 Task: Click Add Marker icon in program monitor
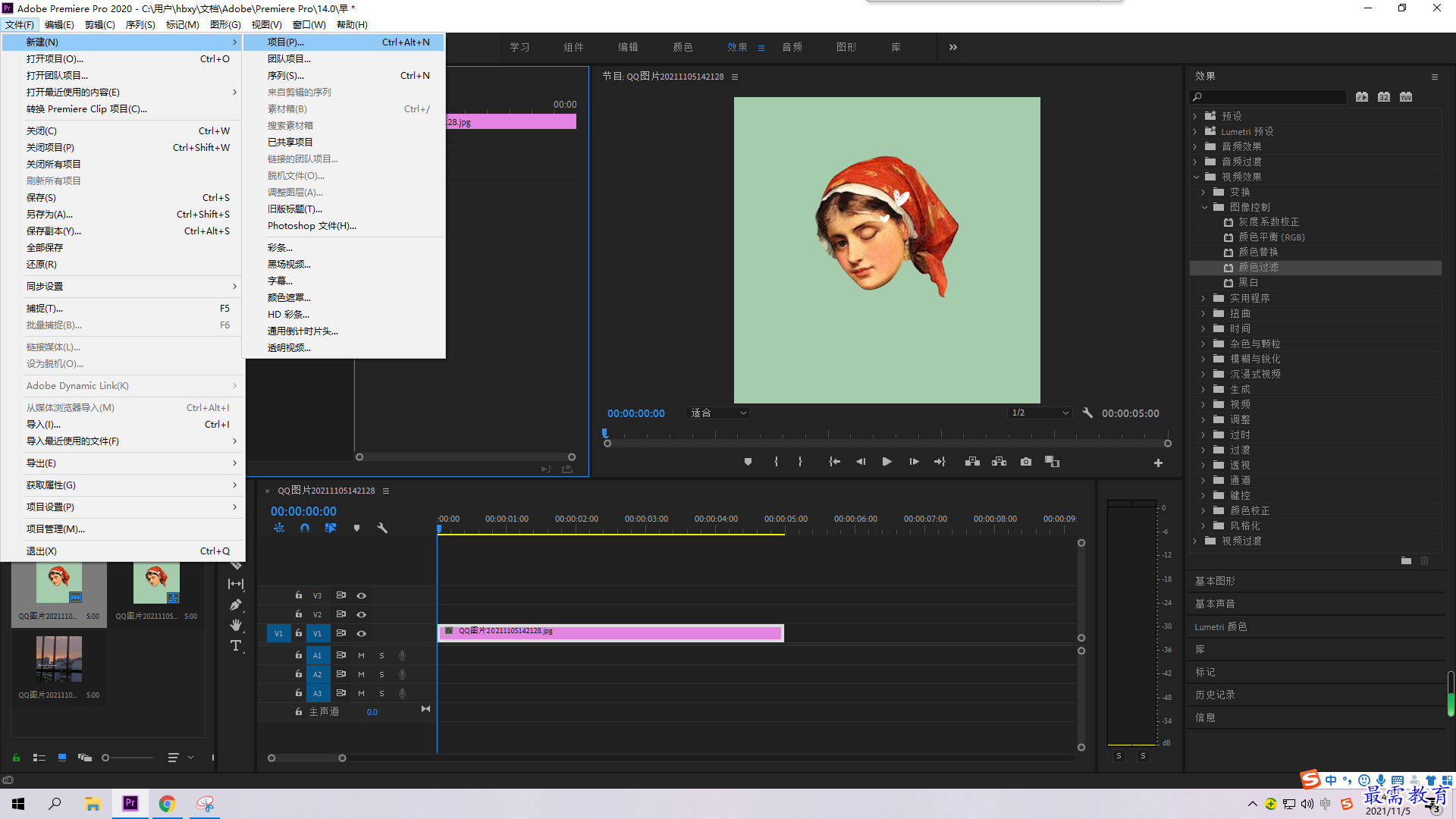click(x=748, y=462)
